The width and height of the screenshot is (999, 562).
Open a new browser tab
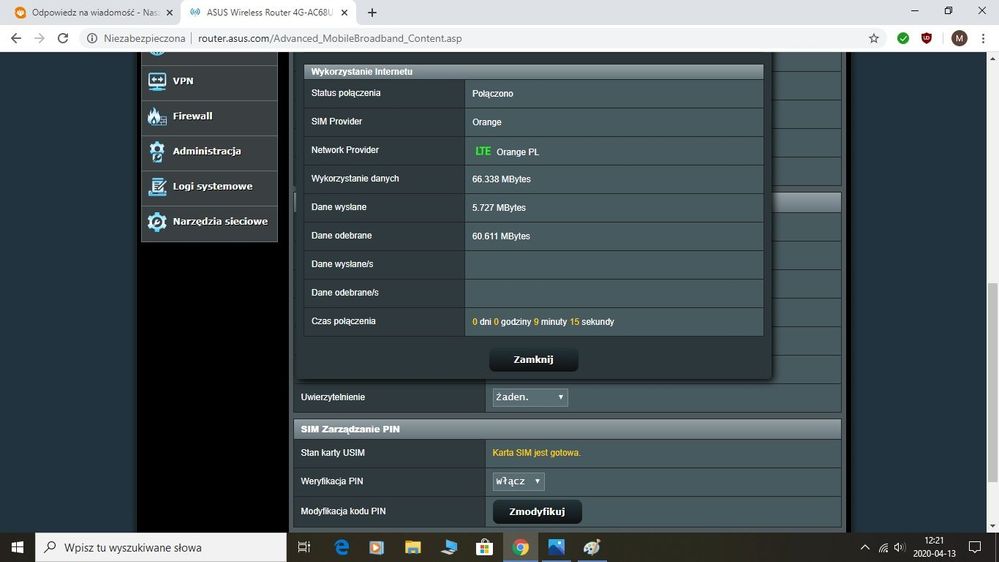click(x=373, y=13)
